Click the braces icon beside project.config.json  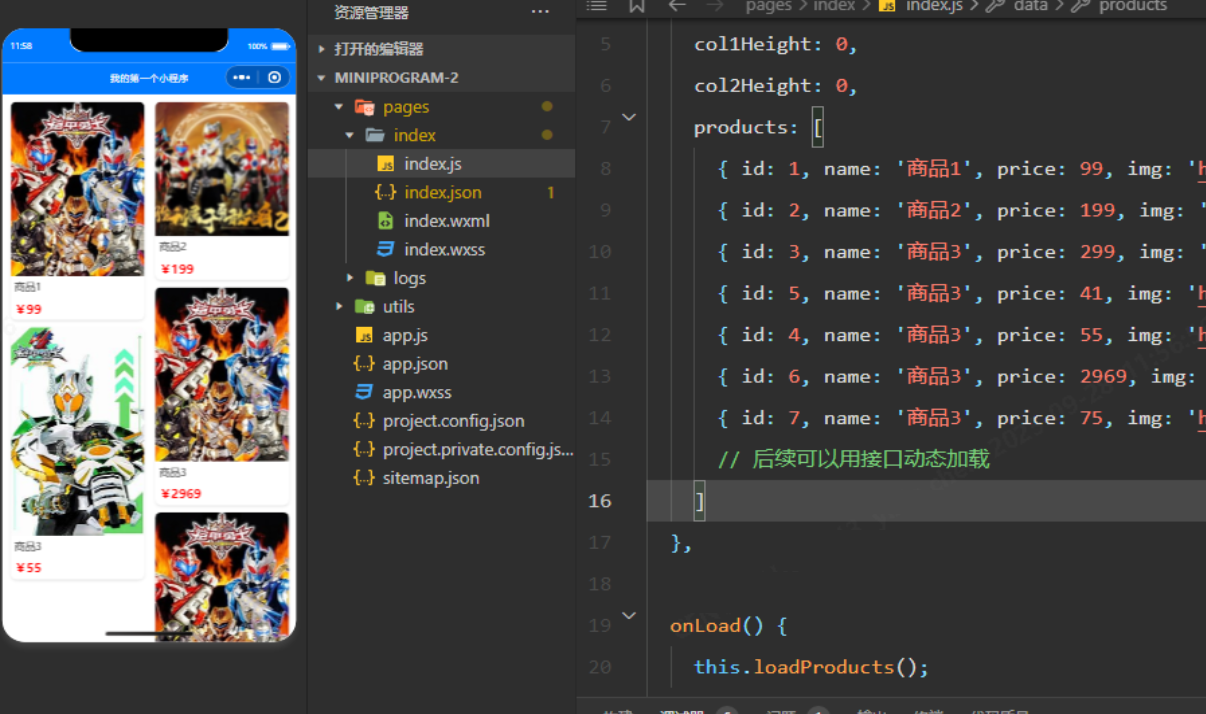[x=364, y=421]
